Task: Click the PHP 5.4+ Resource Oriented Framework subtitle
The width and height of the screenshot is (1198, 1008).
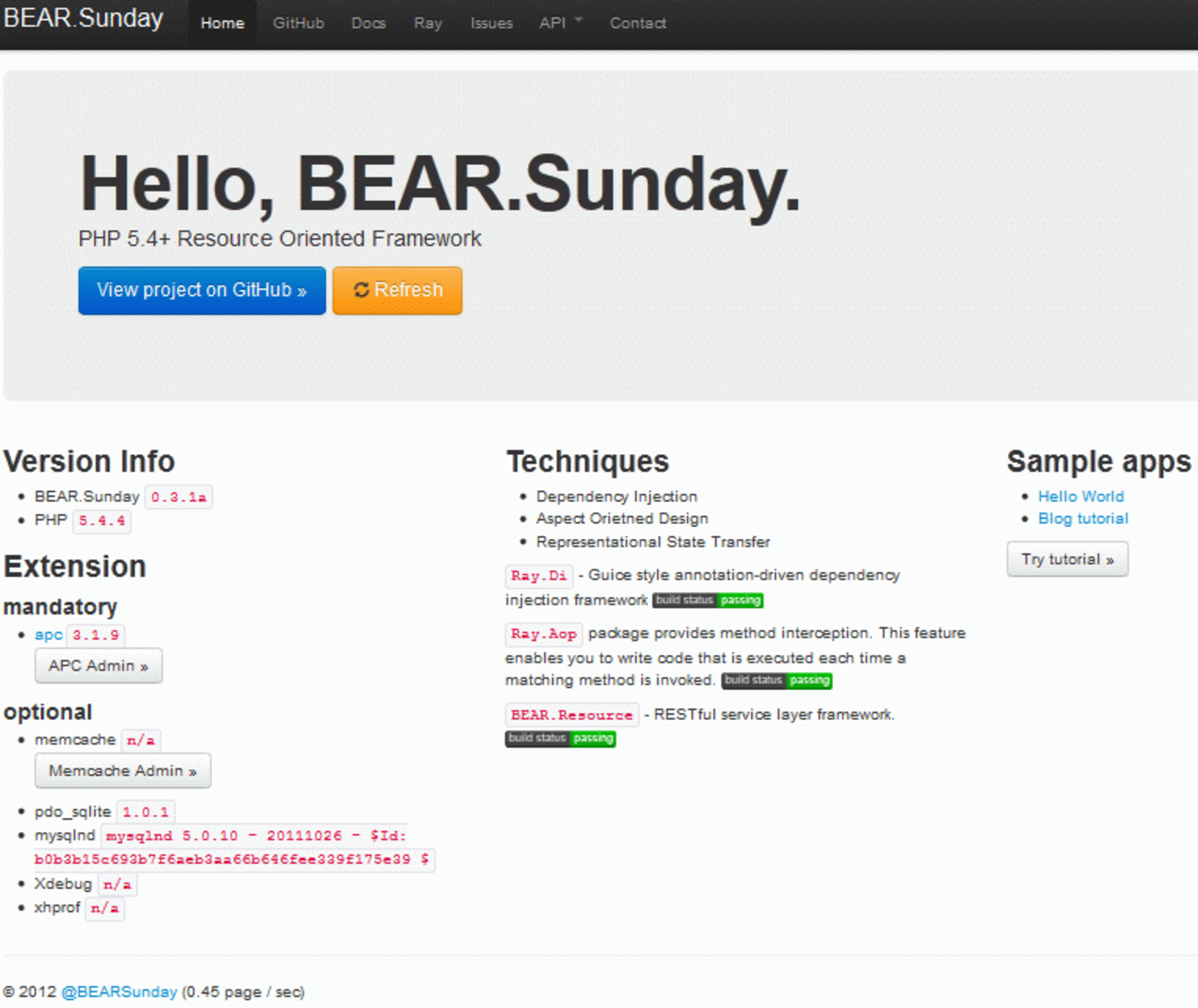Action: tap(279, 240)
